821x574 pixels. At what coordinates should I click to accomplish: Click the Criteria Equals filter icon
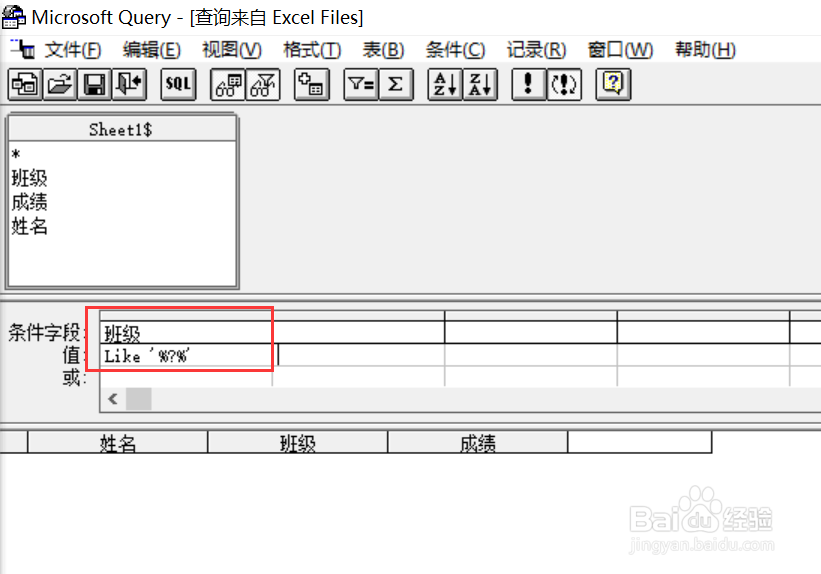tap(361, 84)
